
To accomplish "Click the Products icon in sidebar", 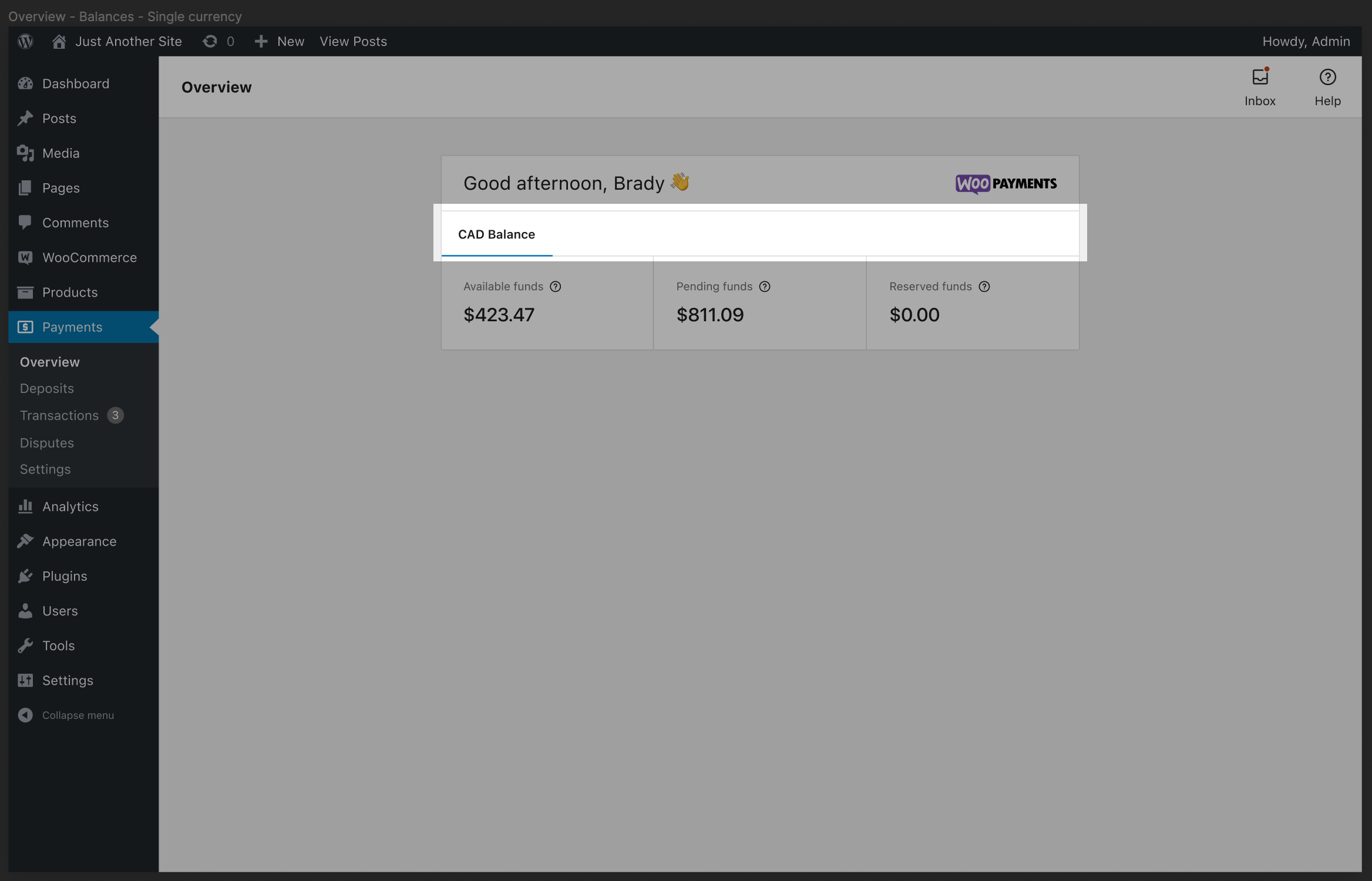I will [x=26, y=292].
